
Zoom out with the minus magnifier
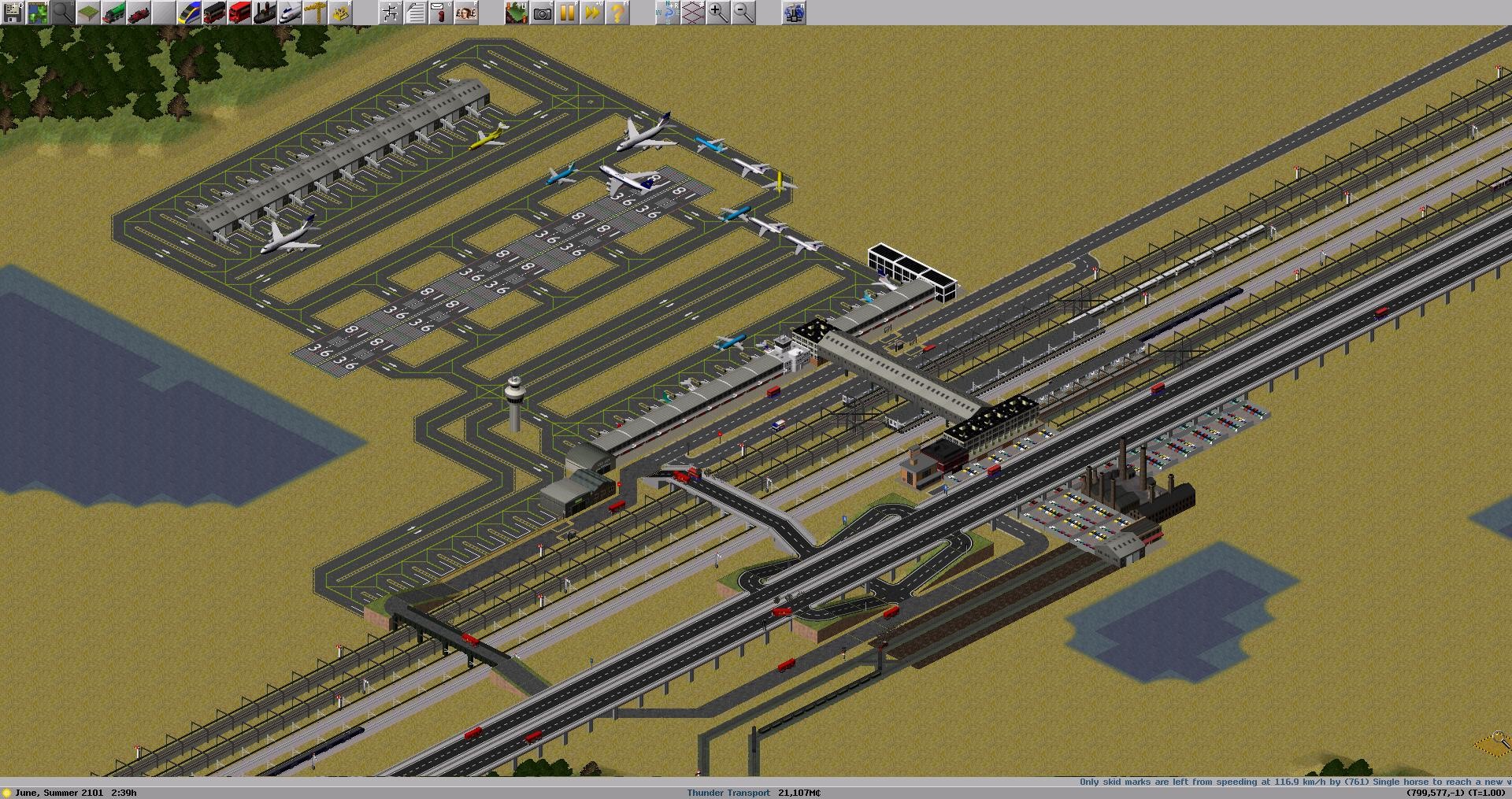click(741, 12)
